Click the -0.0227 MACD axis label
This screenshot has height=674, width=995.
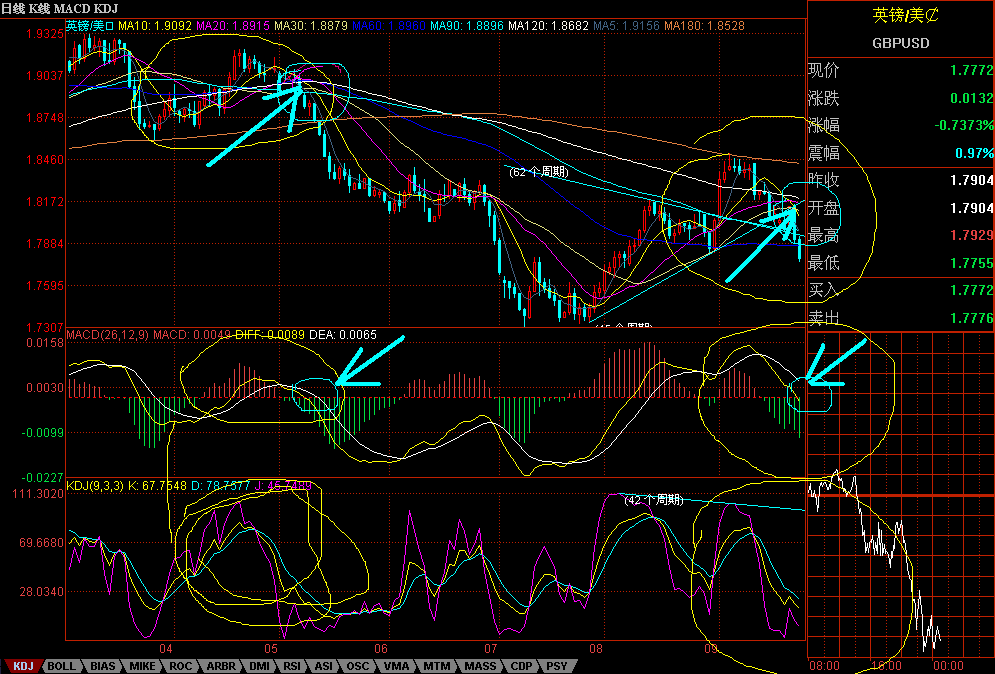(43, 477)
